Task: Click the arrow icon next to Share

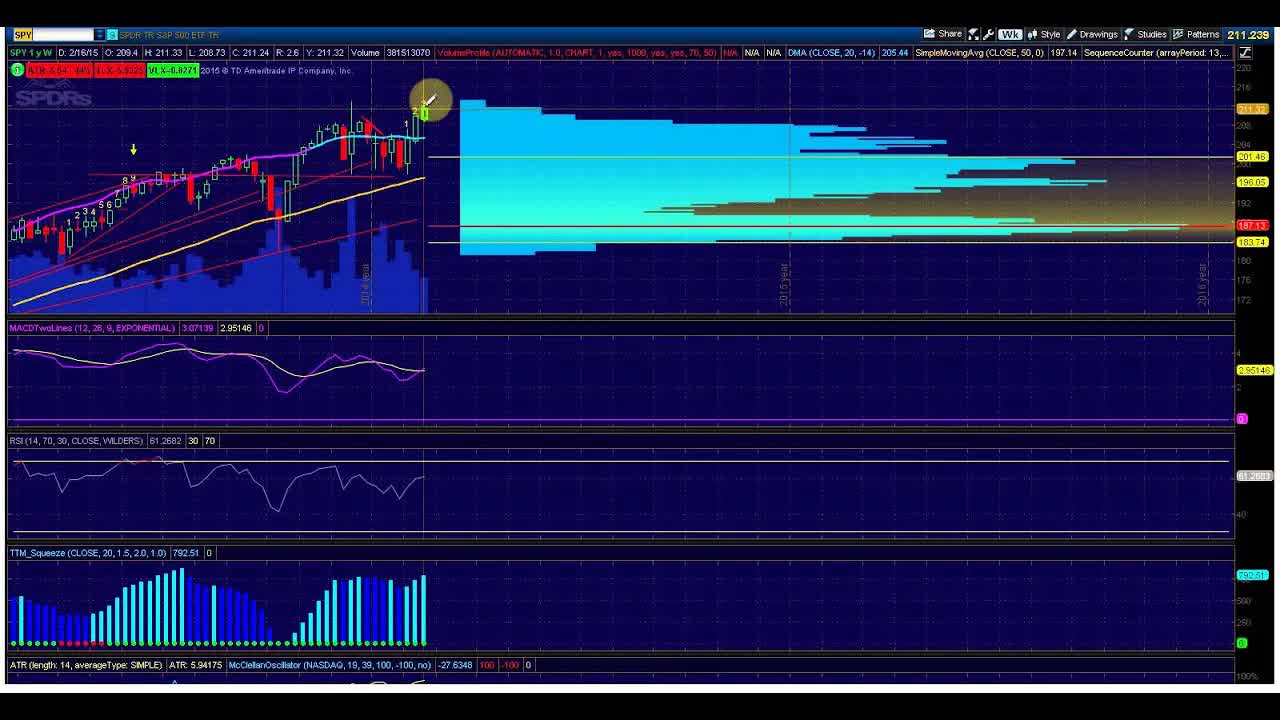Action: point(973,35)
